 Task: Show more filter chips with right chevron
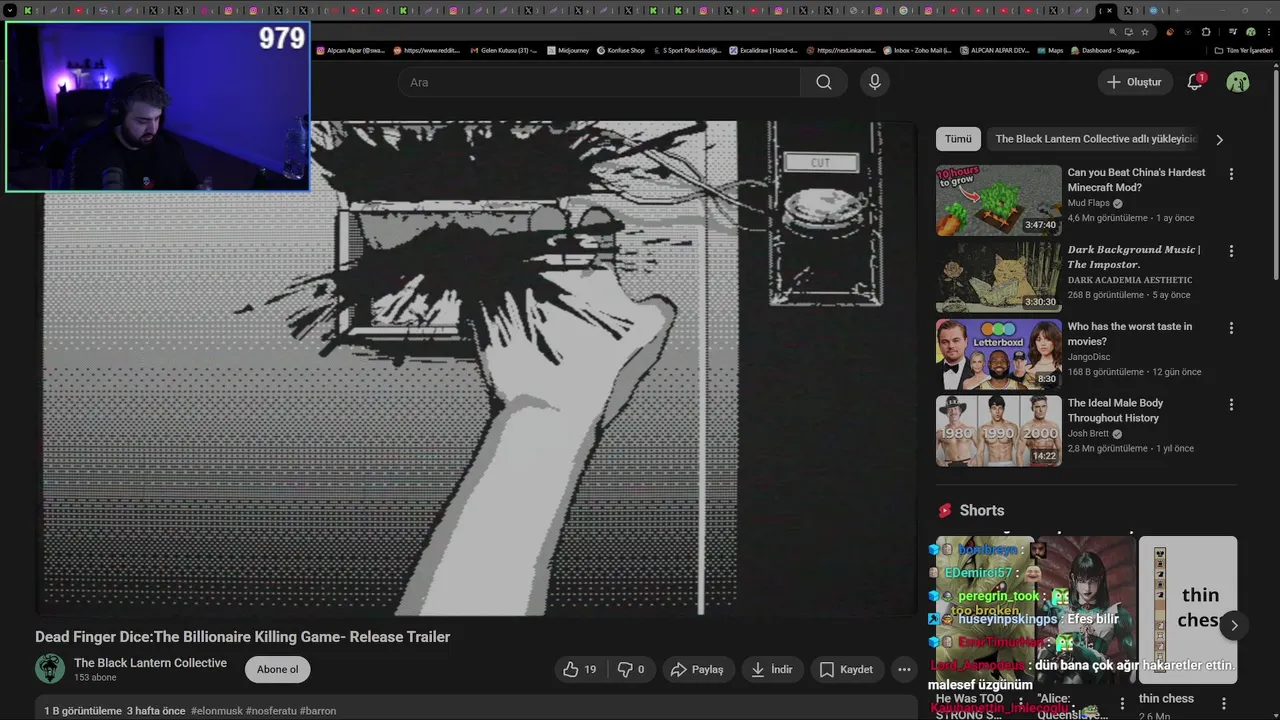pyautogui.click(x=1219, y=140)
